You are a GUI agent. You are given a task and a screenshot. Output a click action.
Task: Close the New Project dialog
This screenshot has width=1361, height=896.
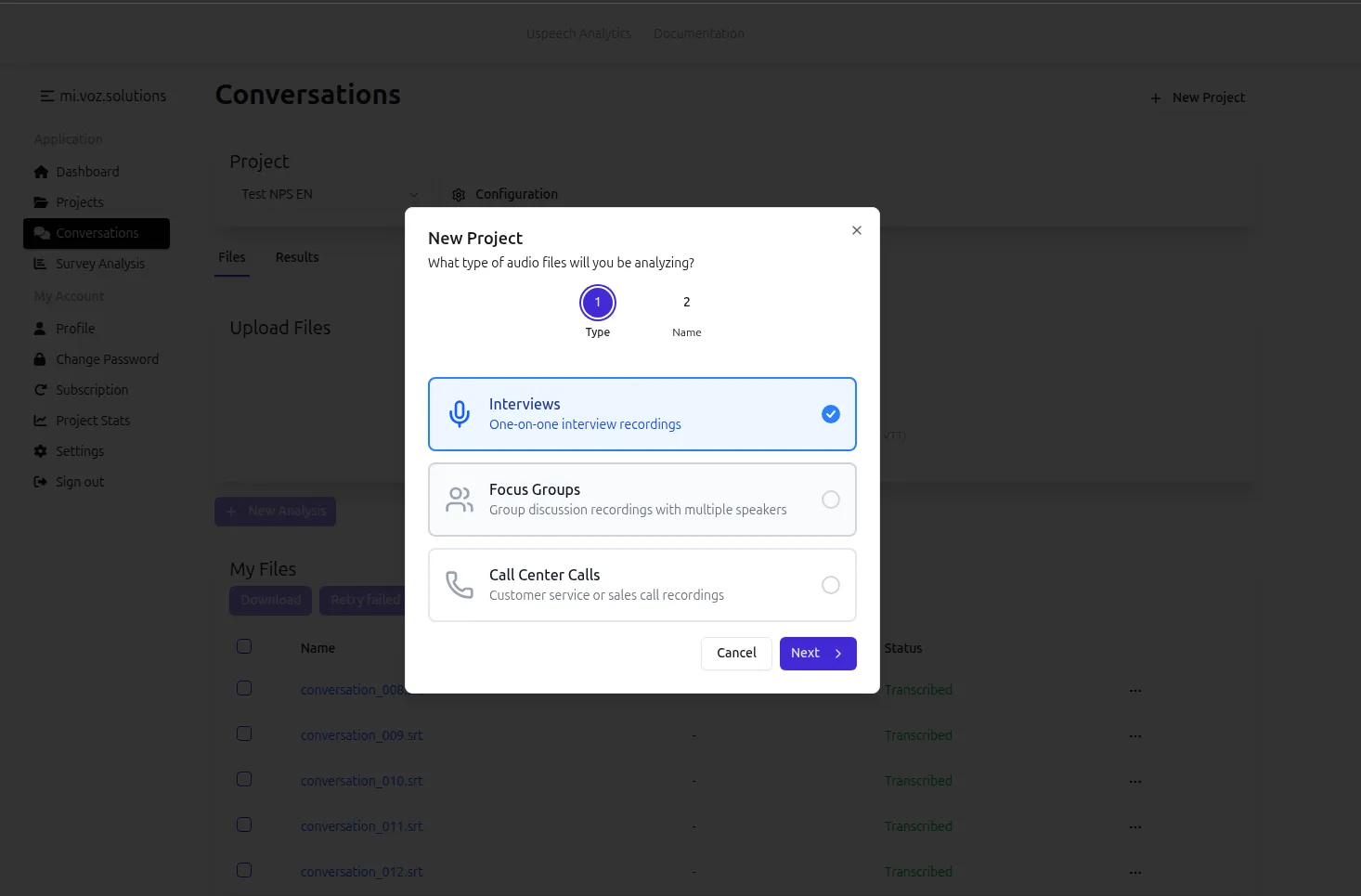856,230
